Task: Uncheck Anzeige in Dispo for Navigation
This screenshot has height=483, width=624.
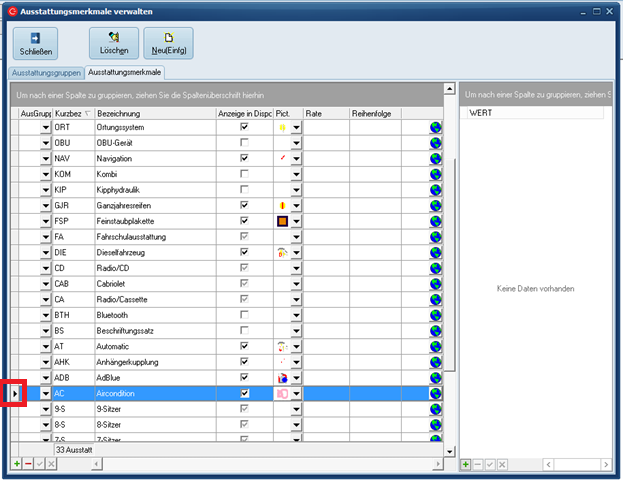Action: [x=244, y=159]
